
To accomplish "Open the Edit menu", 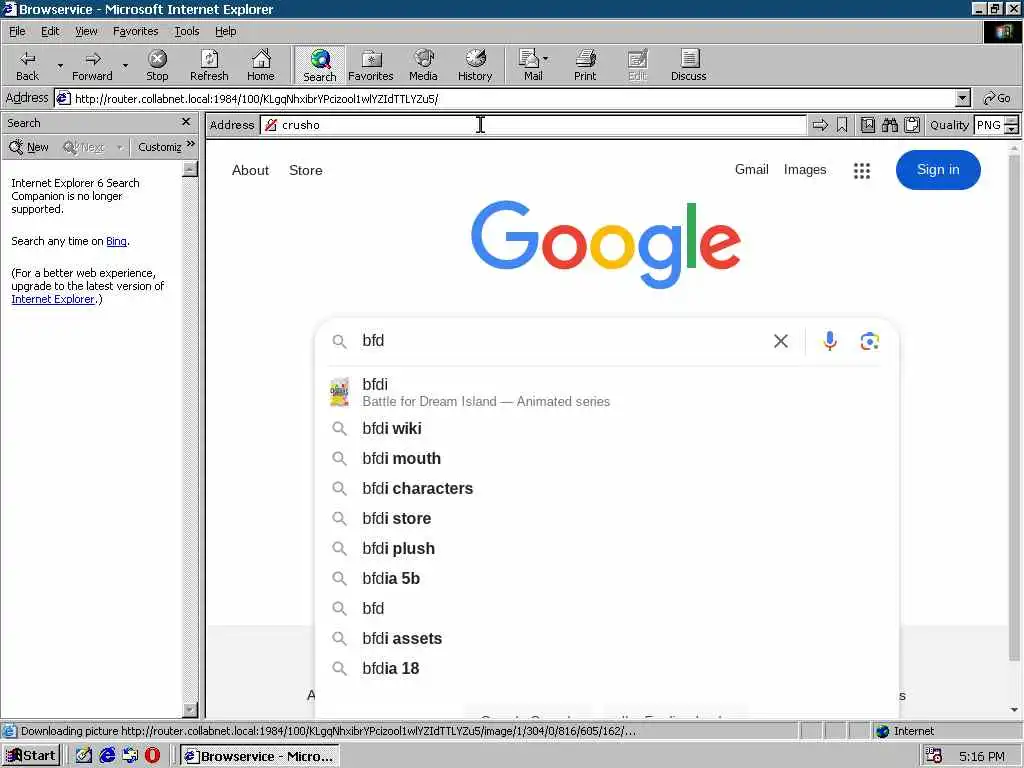I will [50, 31].
